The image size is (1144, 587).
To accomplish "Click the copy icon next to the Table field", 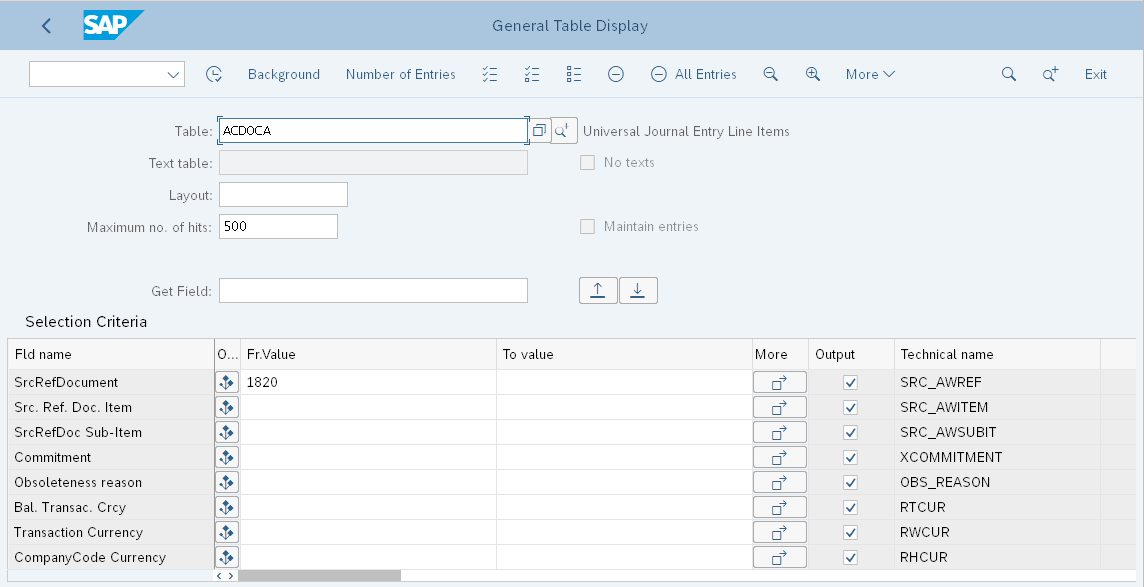I will 539,130.
